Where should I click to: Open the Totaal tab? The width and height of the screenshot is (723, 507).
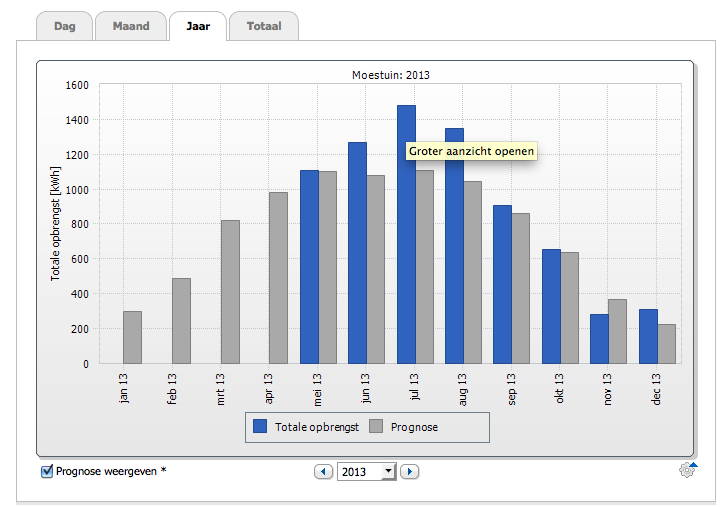click(x=263, y=26)
